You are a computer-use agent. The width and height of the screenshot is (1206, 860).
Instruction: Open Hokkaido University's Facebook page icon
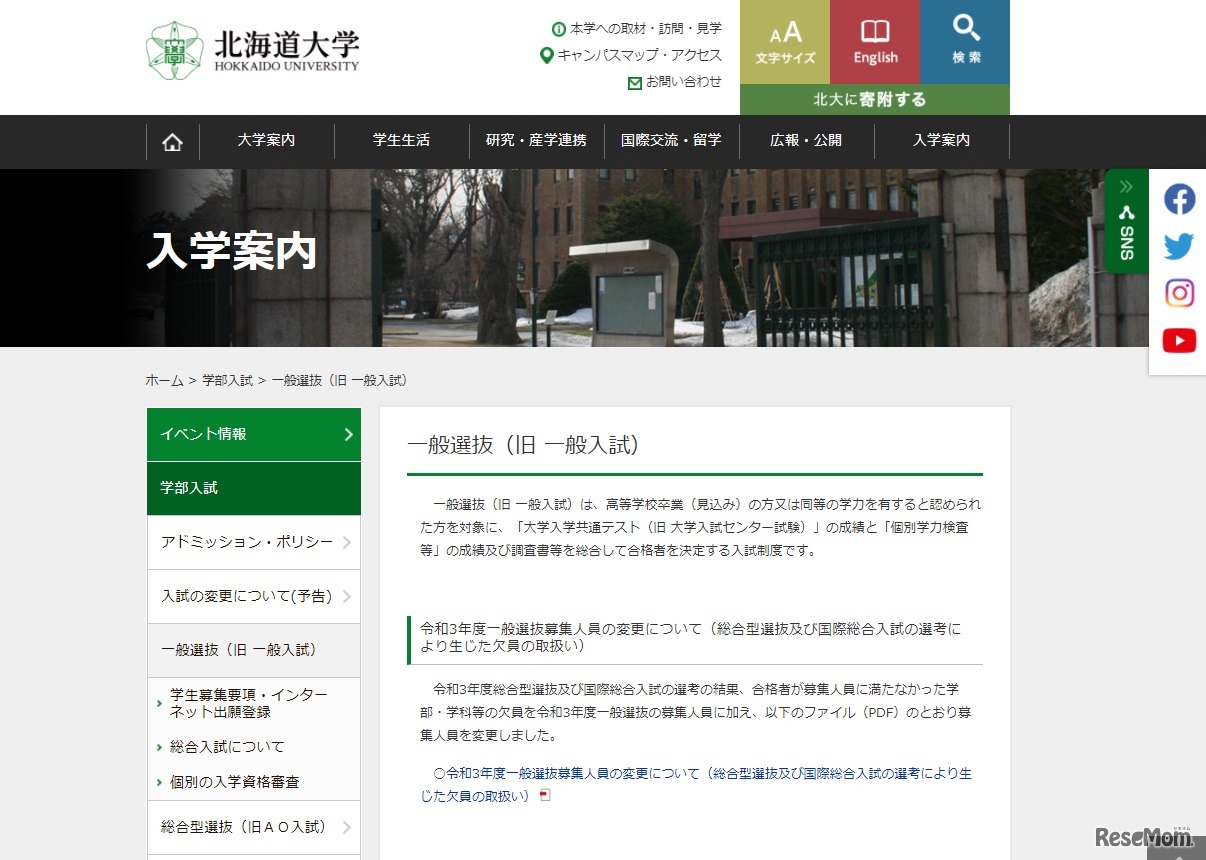pyautogui.click(x=1179, y=199)
